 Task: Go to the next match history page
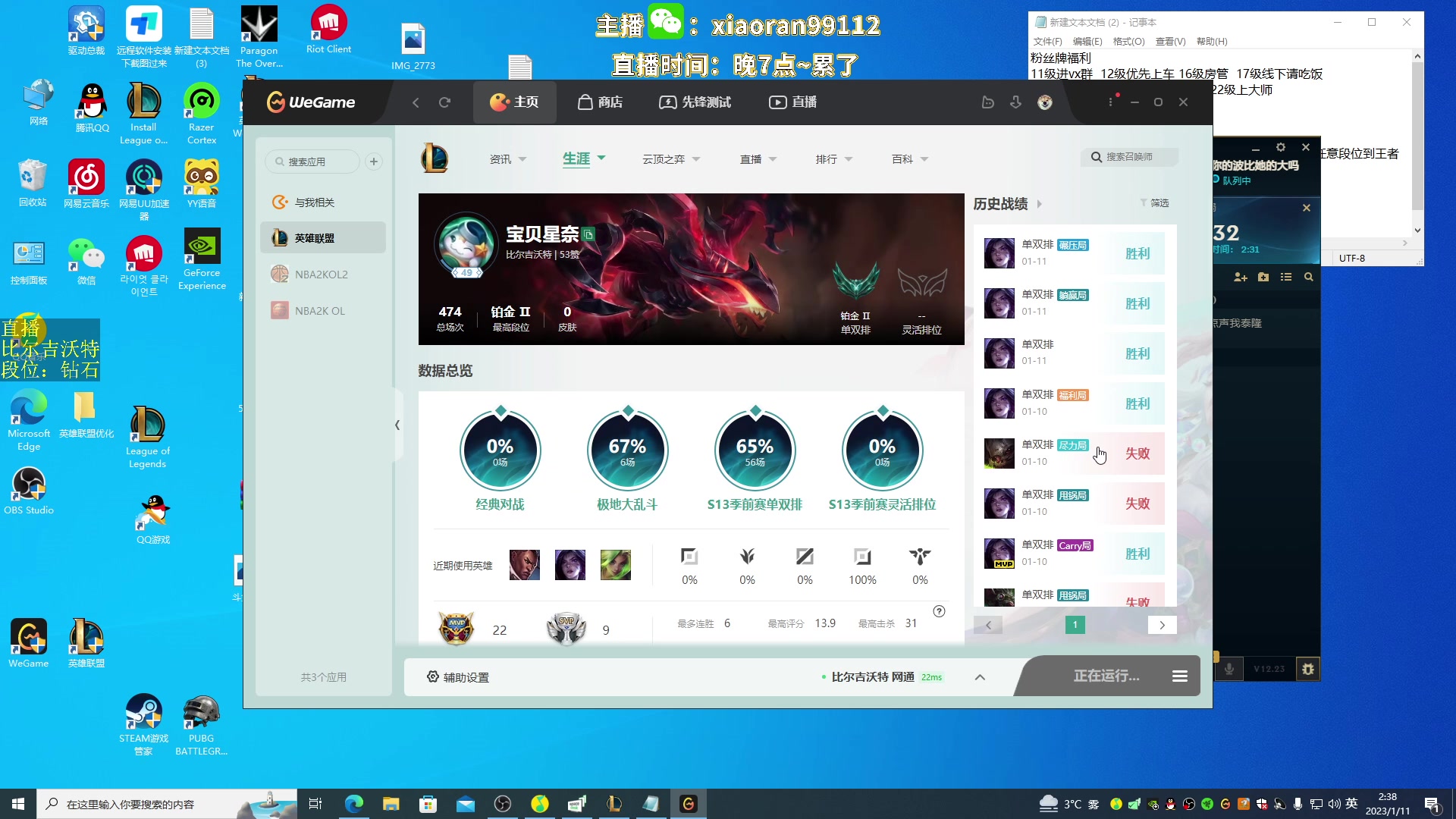click(x=1162, y=625)
